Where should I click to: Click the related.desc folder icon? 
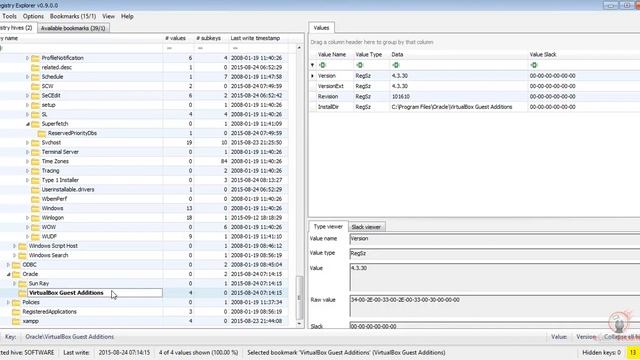(x=36, y=67)
